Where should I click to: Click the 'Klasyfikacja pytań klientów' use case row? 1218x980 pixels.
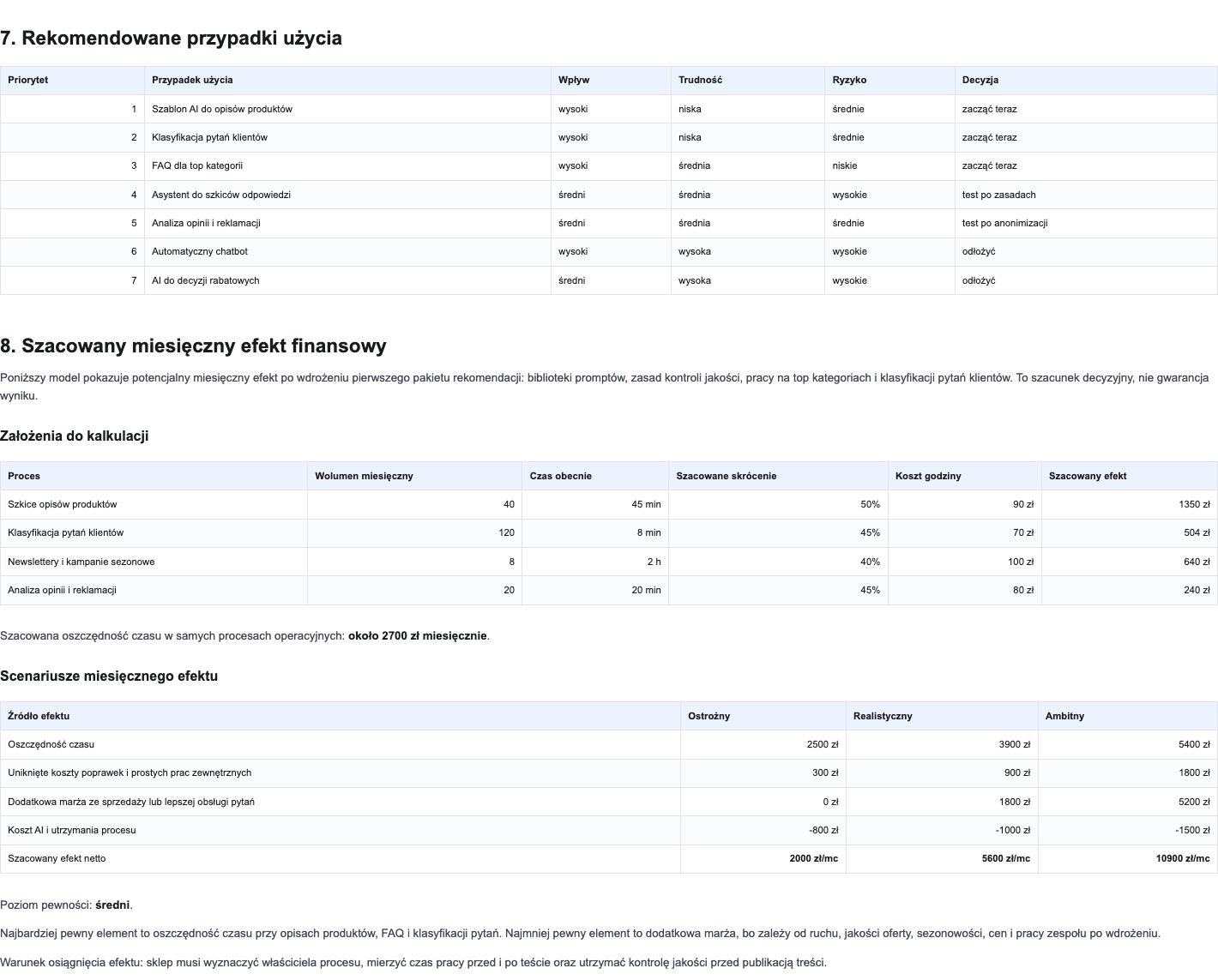(x=609, y=137)
